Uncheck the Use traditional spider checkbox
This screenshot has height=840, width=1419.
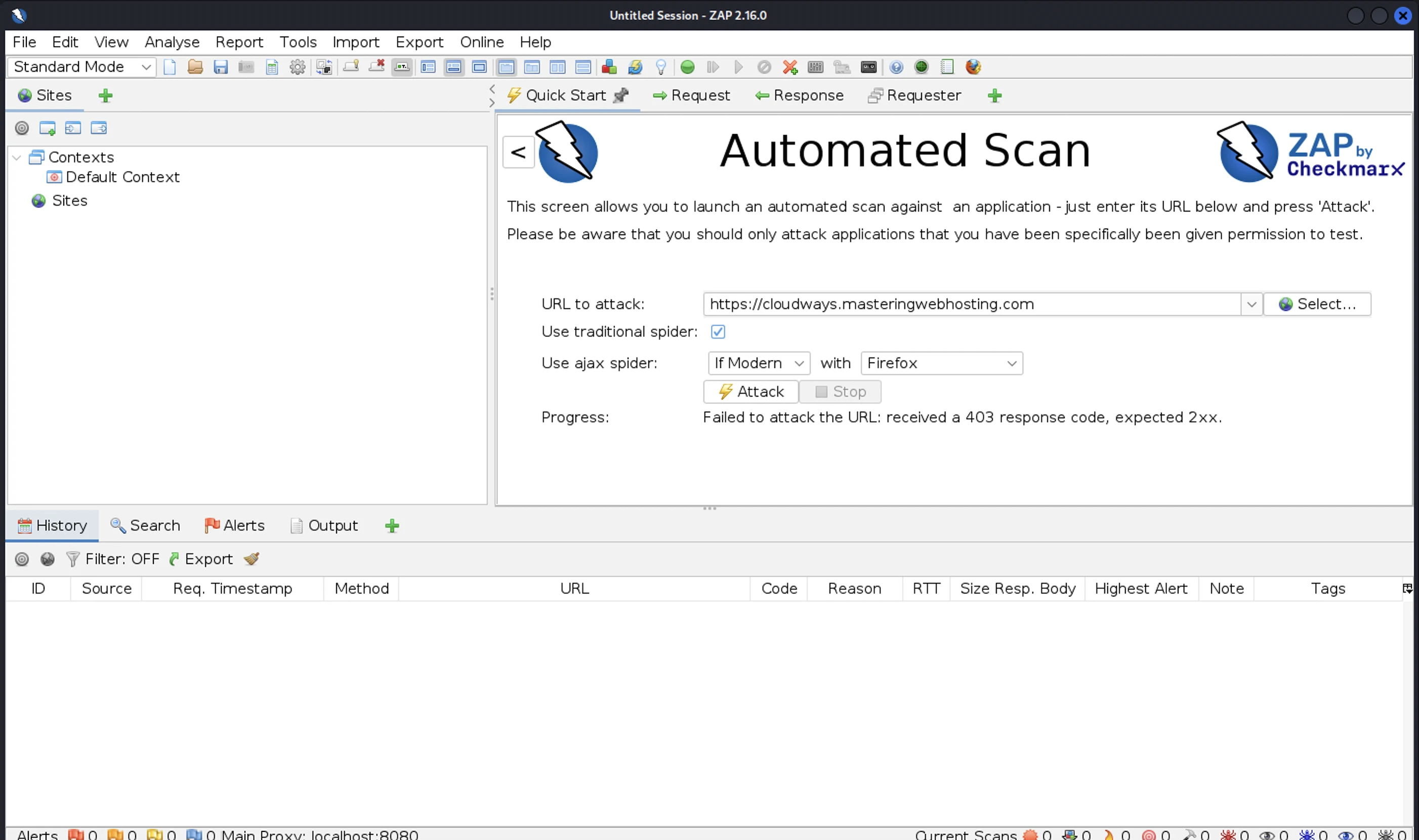pos(718,331)
